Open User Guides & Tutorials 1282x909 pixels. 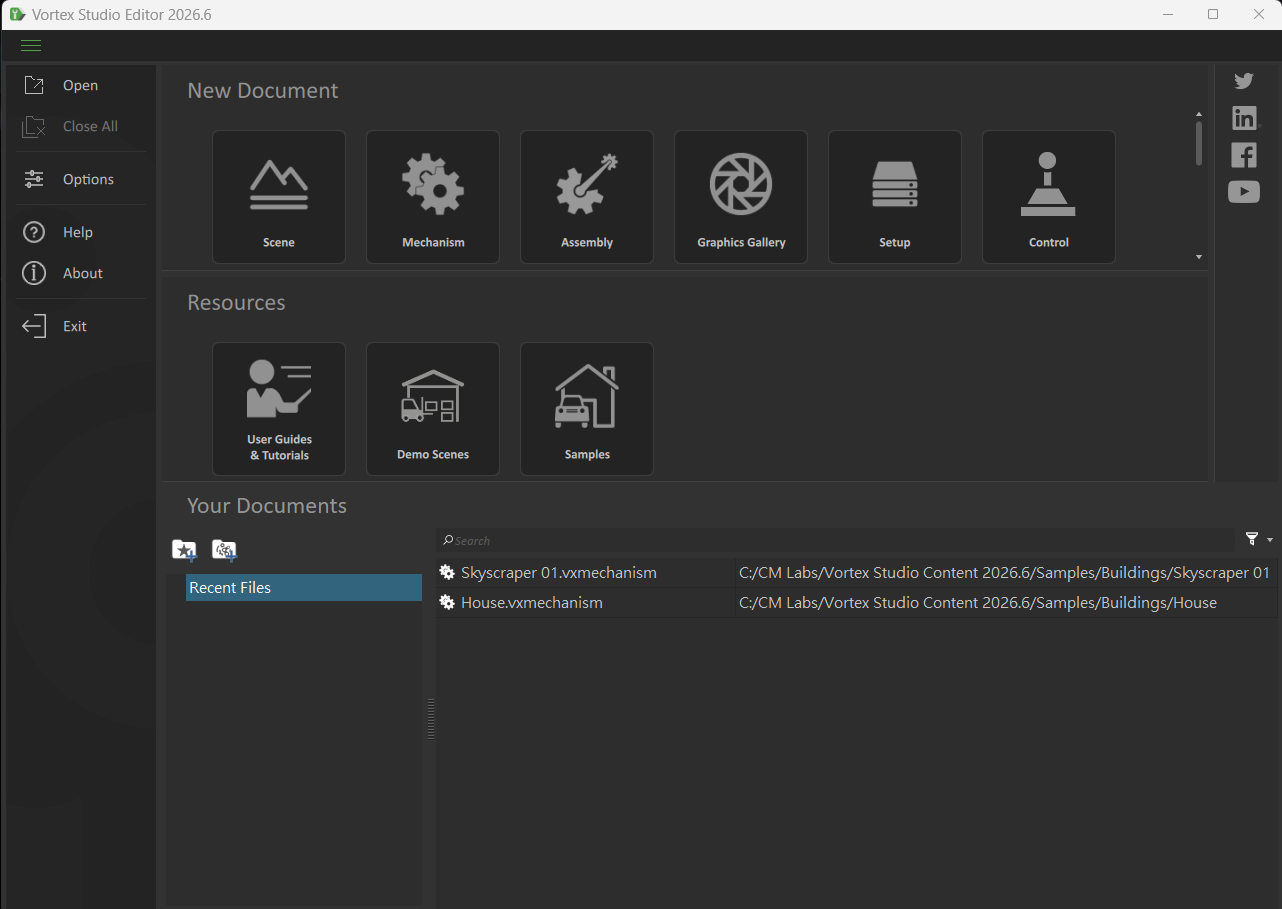tap(279, 409)
